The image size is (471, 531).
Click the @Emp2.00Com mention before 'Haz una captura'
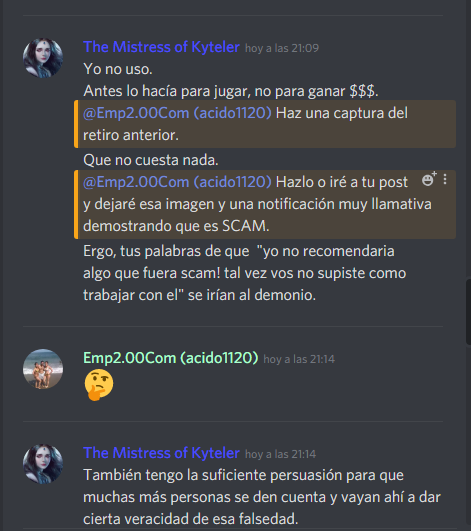pyautogui.click(x=177, y=113)
